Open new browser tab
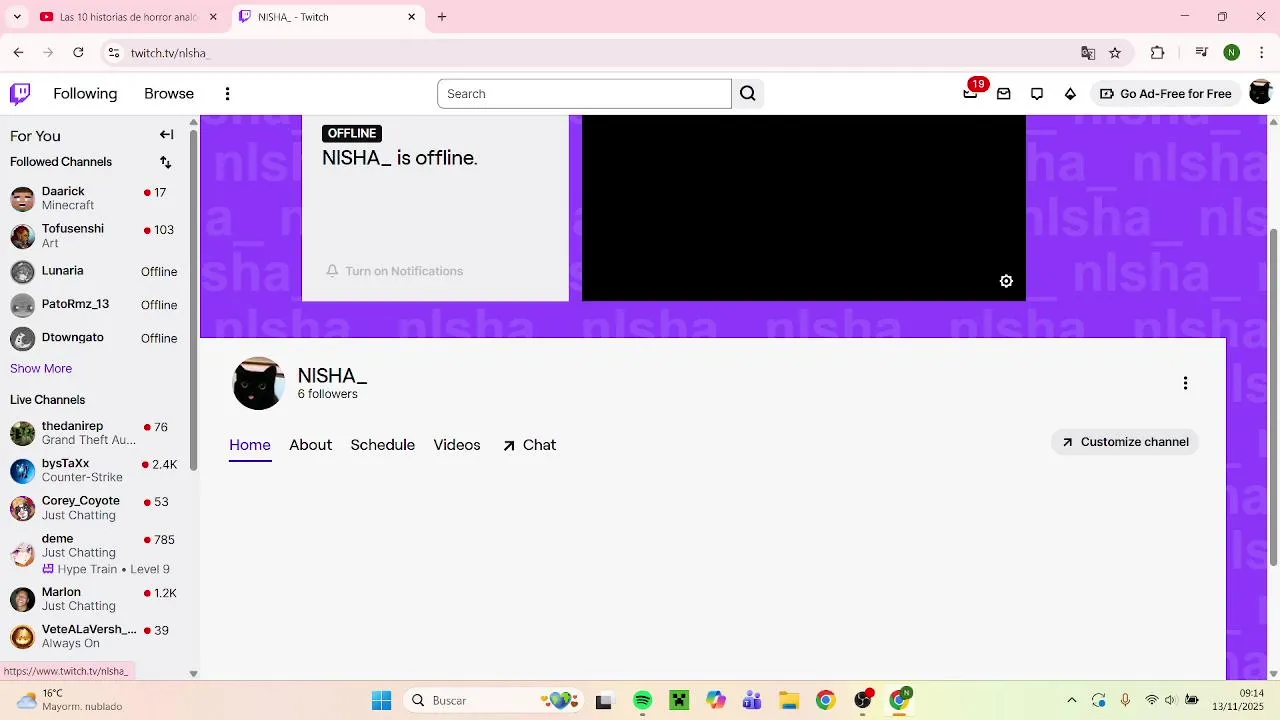 442,17
